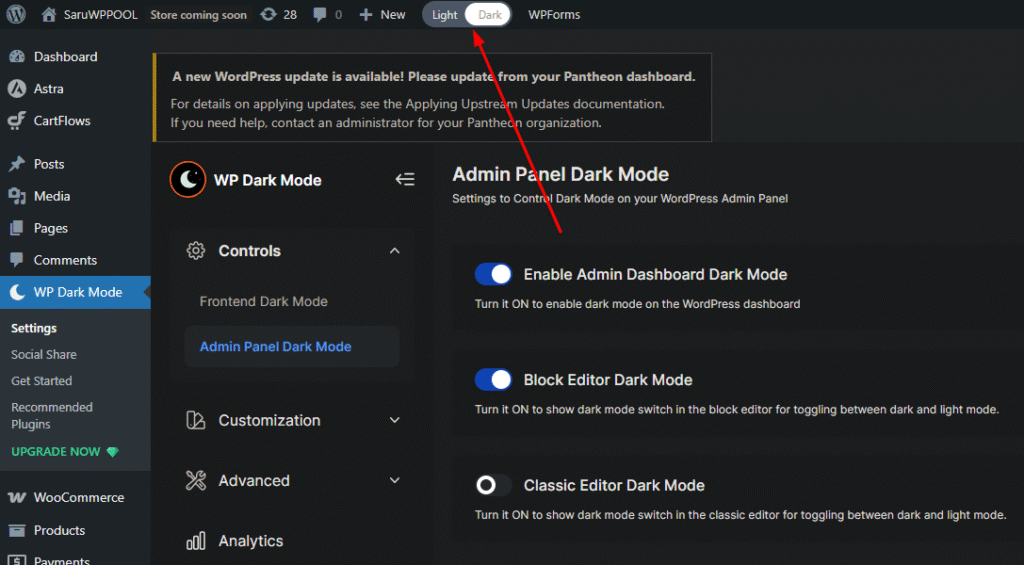
Task: Click the Analytics bar chart icon
Action: [196, 541]
